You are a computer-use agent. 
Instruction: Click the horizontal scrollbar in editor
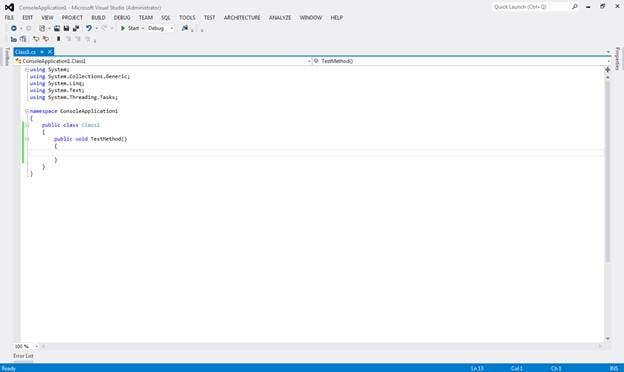click(322, 347)
